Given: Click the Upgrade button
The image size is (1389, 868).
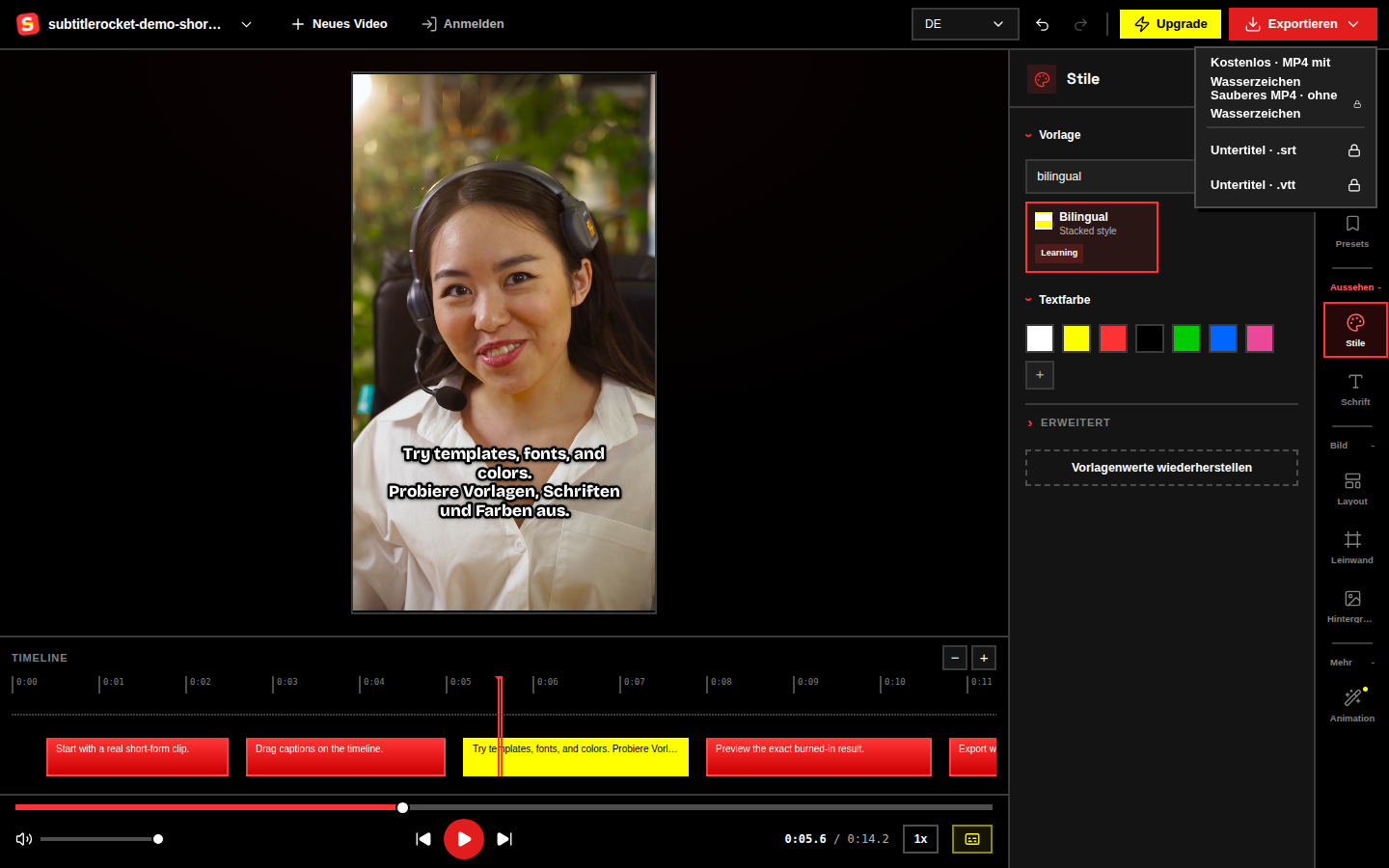Looking at the screenshot, I should pyautogui.click(x=1170, y=24).
